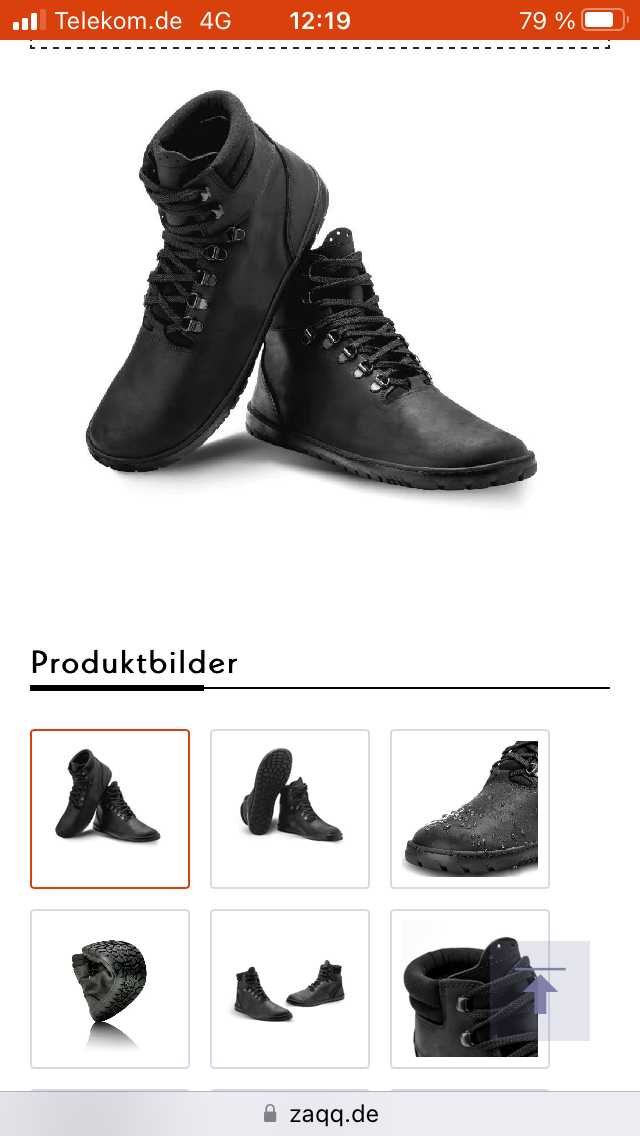Tap the thick black underline below Produktbilder
The width and height of the screenshot is (640, 1136).
pyautogui.click(x=117, y=688)
